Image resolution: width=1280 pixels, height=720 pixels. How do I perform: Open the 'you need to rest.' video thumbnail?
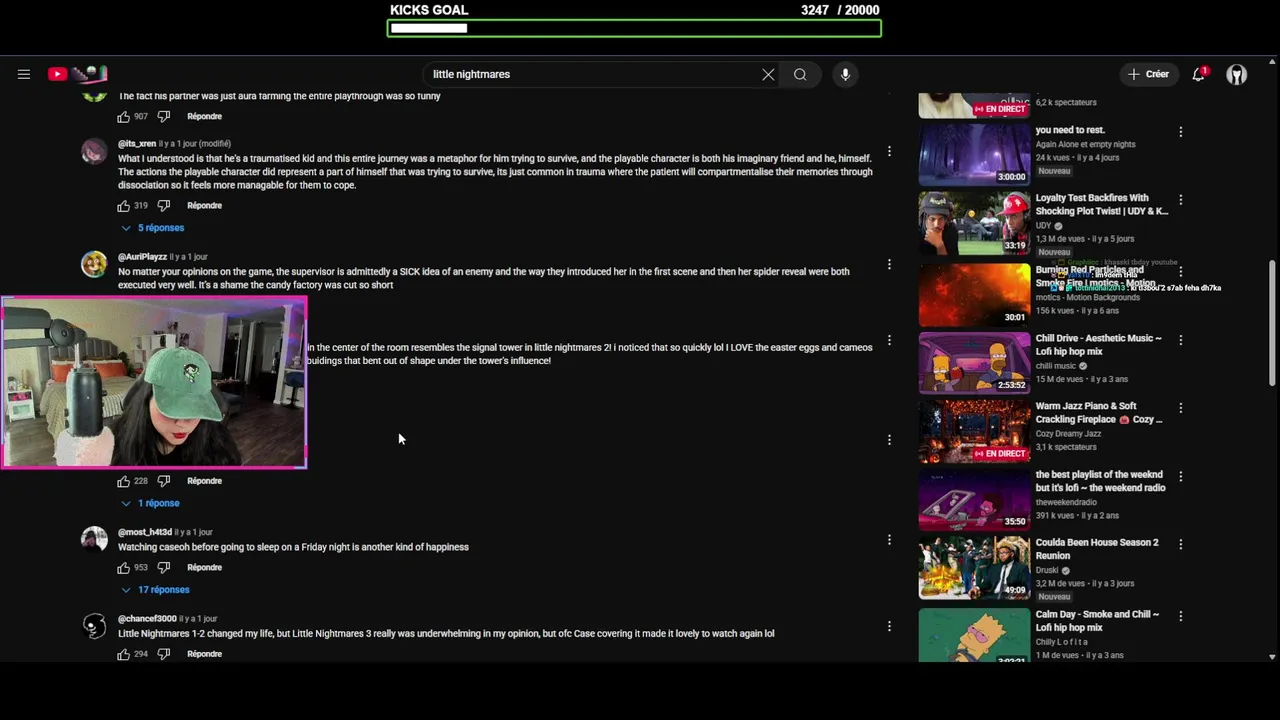point(974,154)
